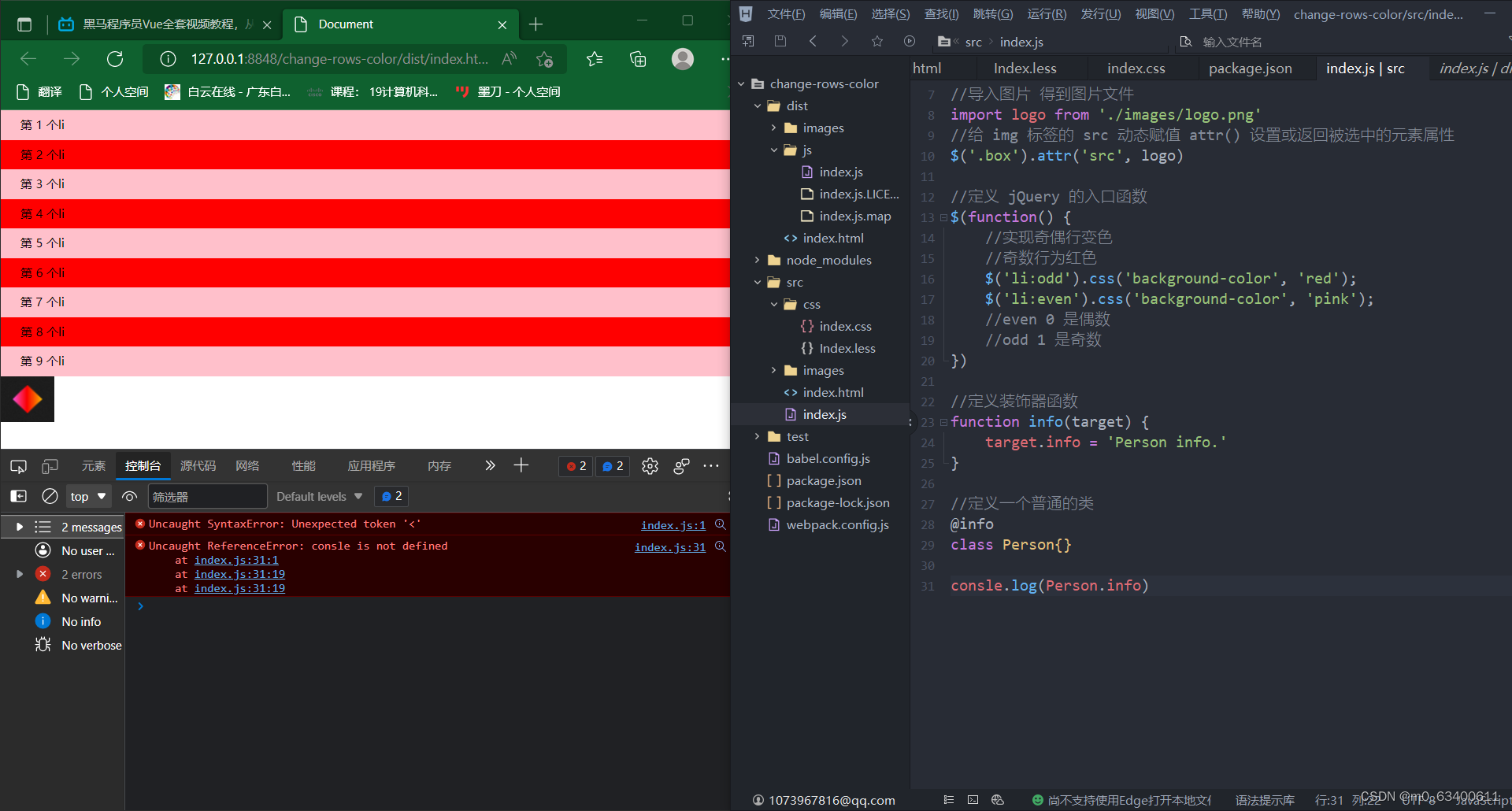1512x811 pixels.
Task: Click the save icon in HBuilderX toolbar
Action: pyautogui.click(x=780, y=41)
